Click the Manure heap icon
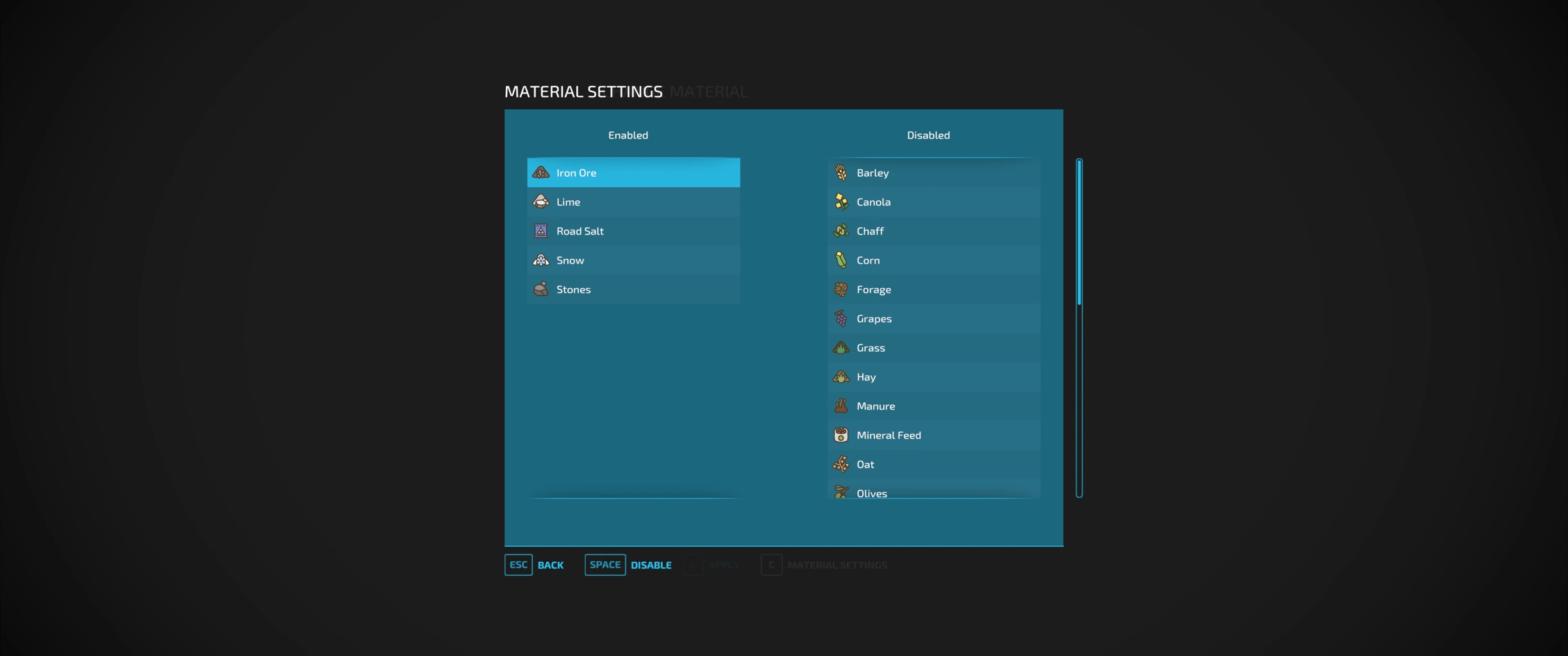1568x656 pixels. point(841,406)
